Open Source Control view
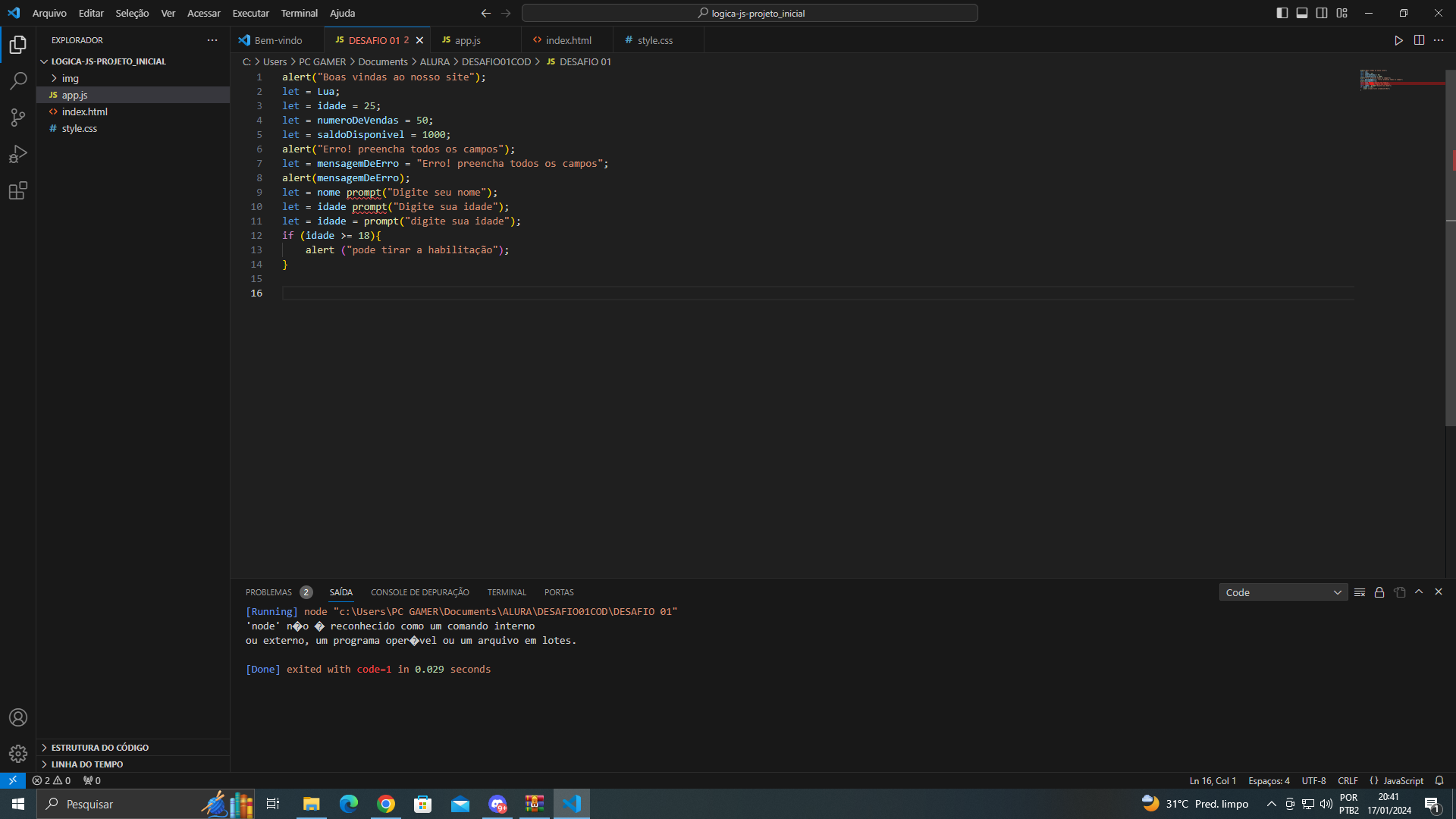1456x819 pixels. [x=18, y=118]
